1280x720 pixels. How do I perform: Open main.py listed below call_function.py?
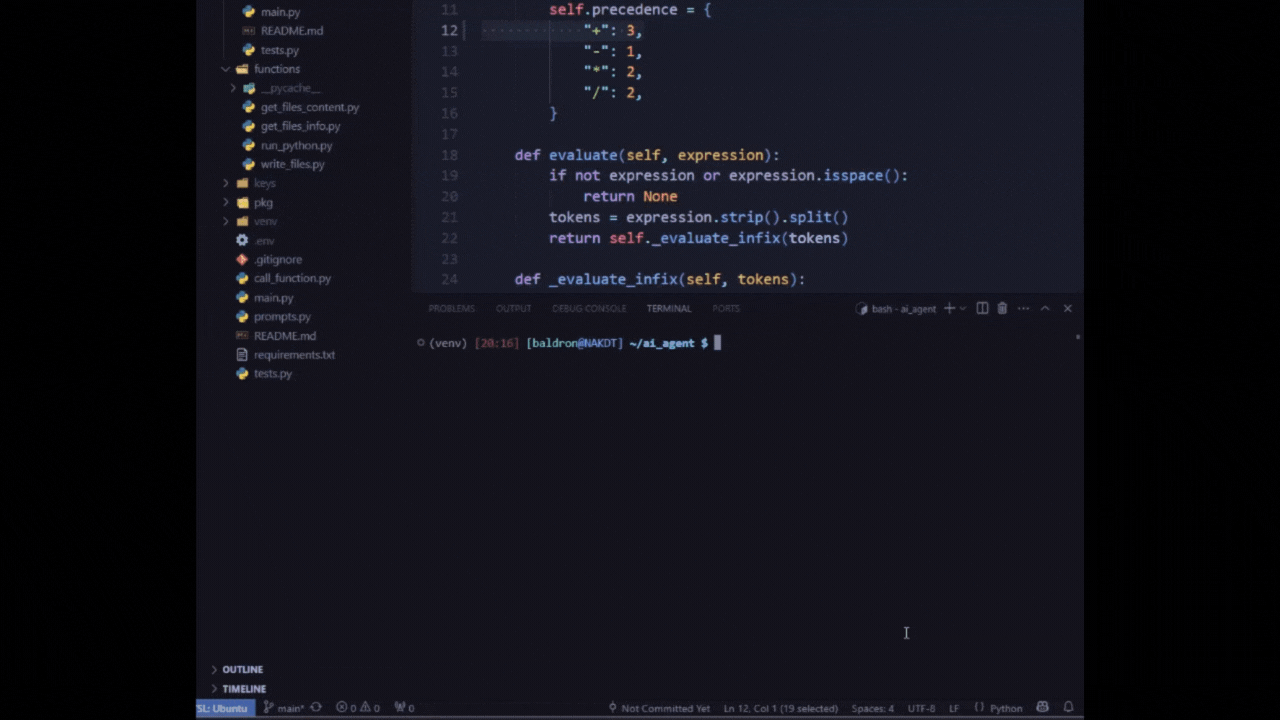273,297
